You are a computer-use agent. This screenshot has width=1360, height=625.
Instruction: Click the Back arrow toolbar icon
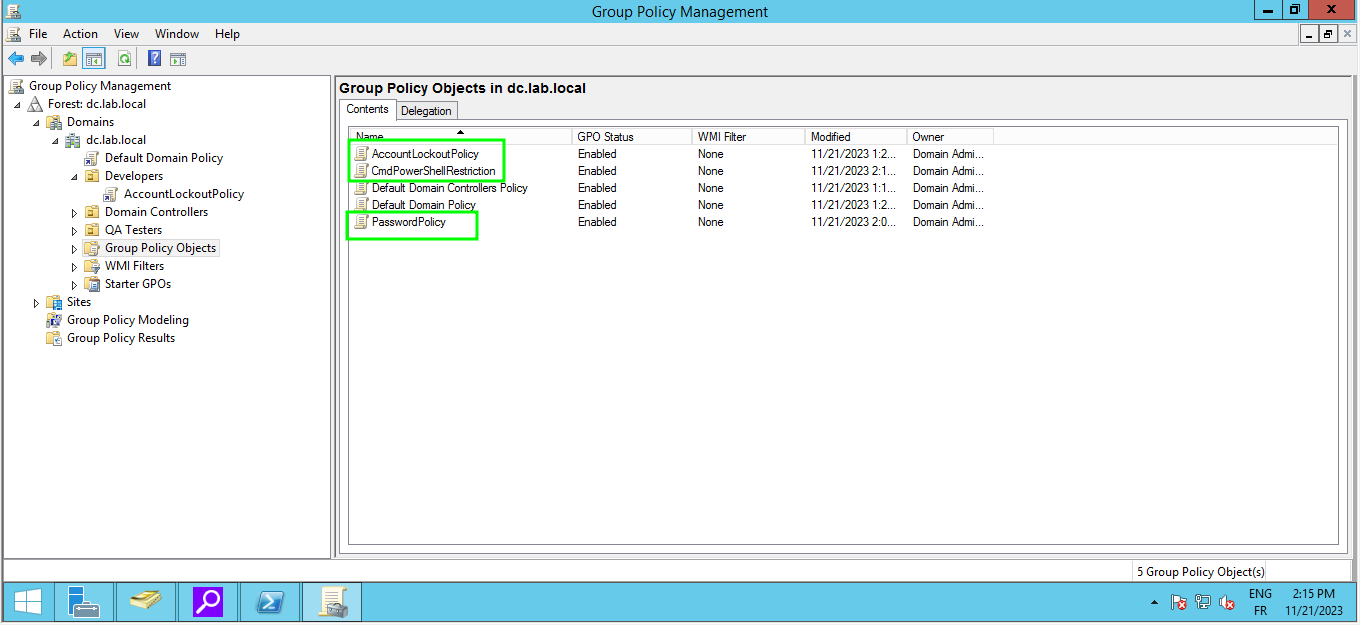coord(16,59)
